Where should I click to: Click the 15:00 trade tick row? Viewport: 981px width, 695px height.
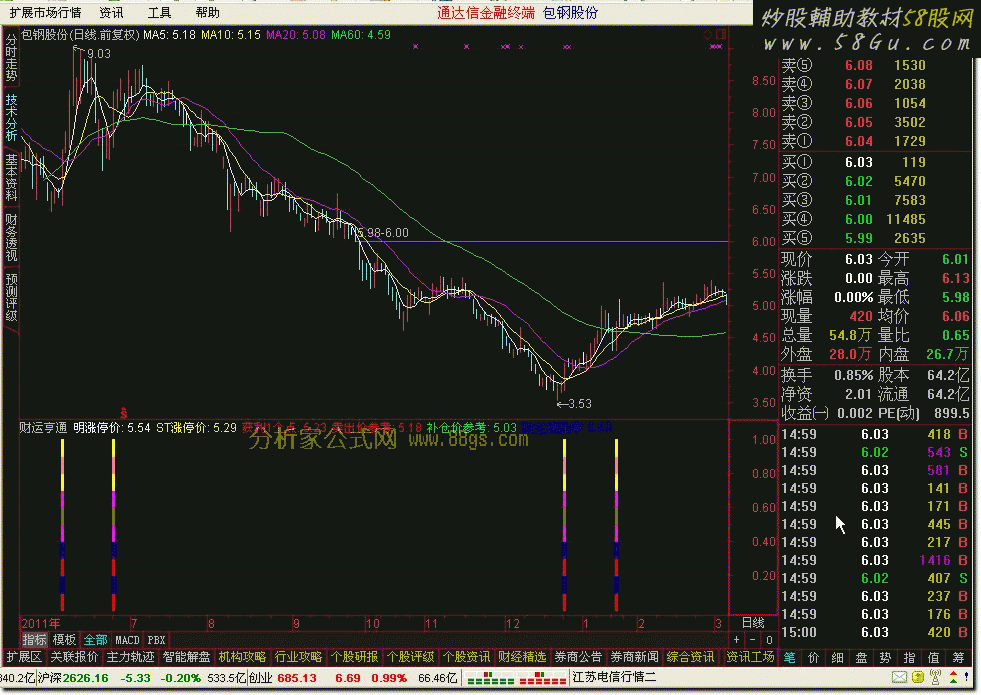point(875,632)
